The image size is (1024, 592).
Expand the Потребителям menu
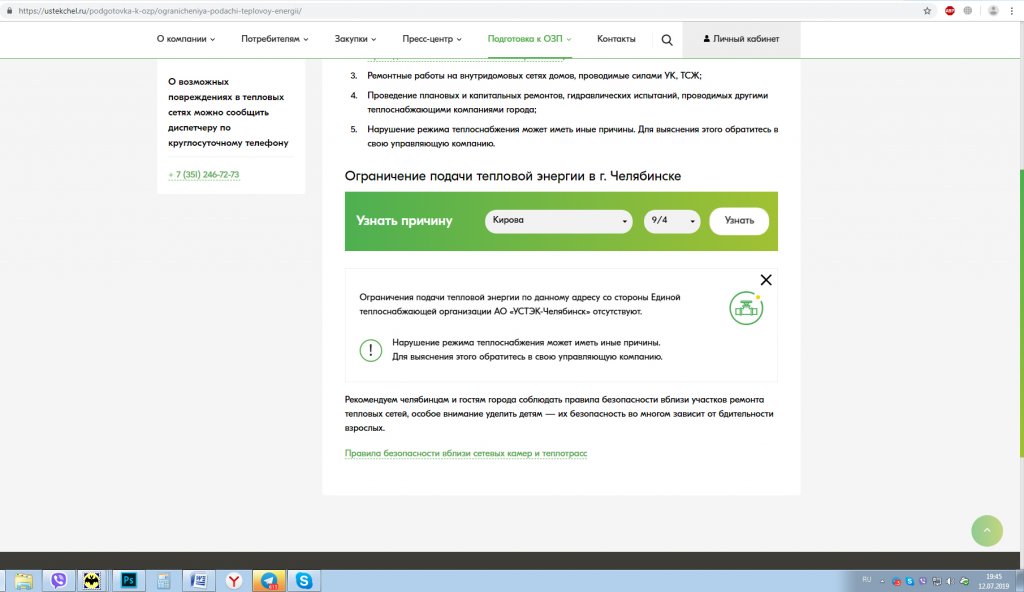(x=275, y=39)
